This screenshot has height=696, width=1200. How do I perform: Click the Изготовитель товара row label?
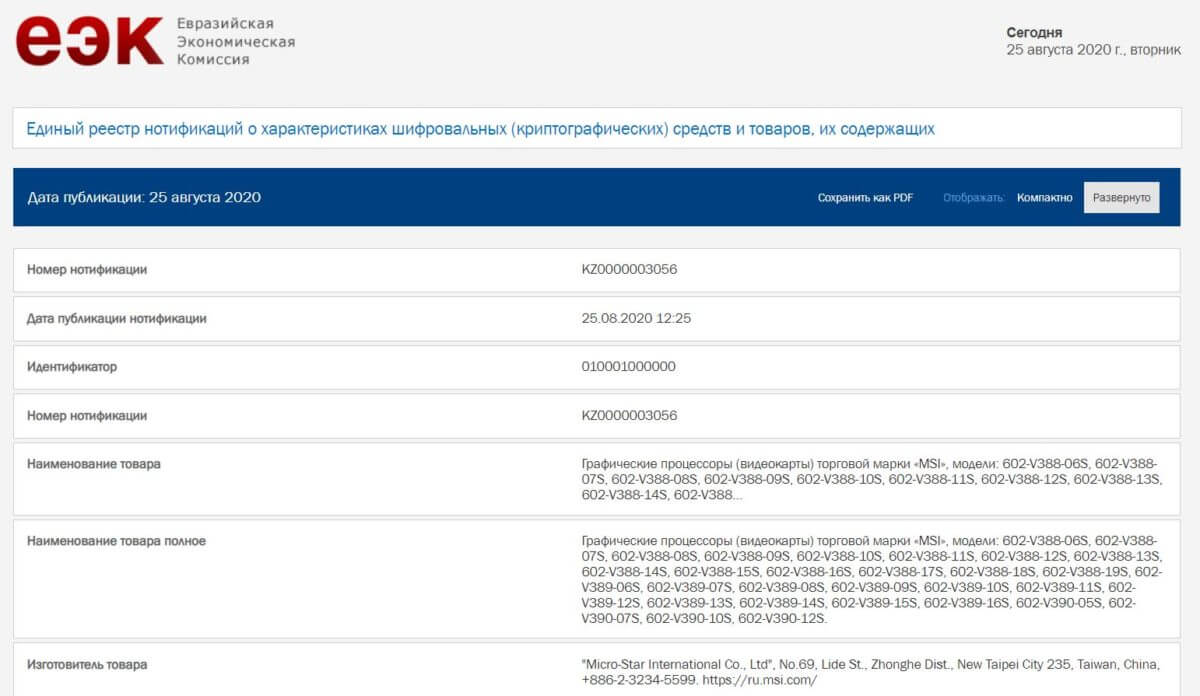(87, 664)
